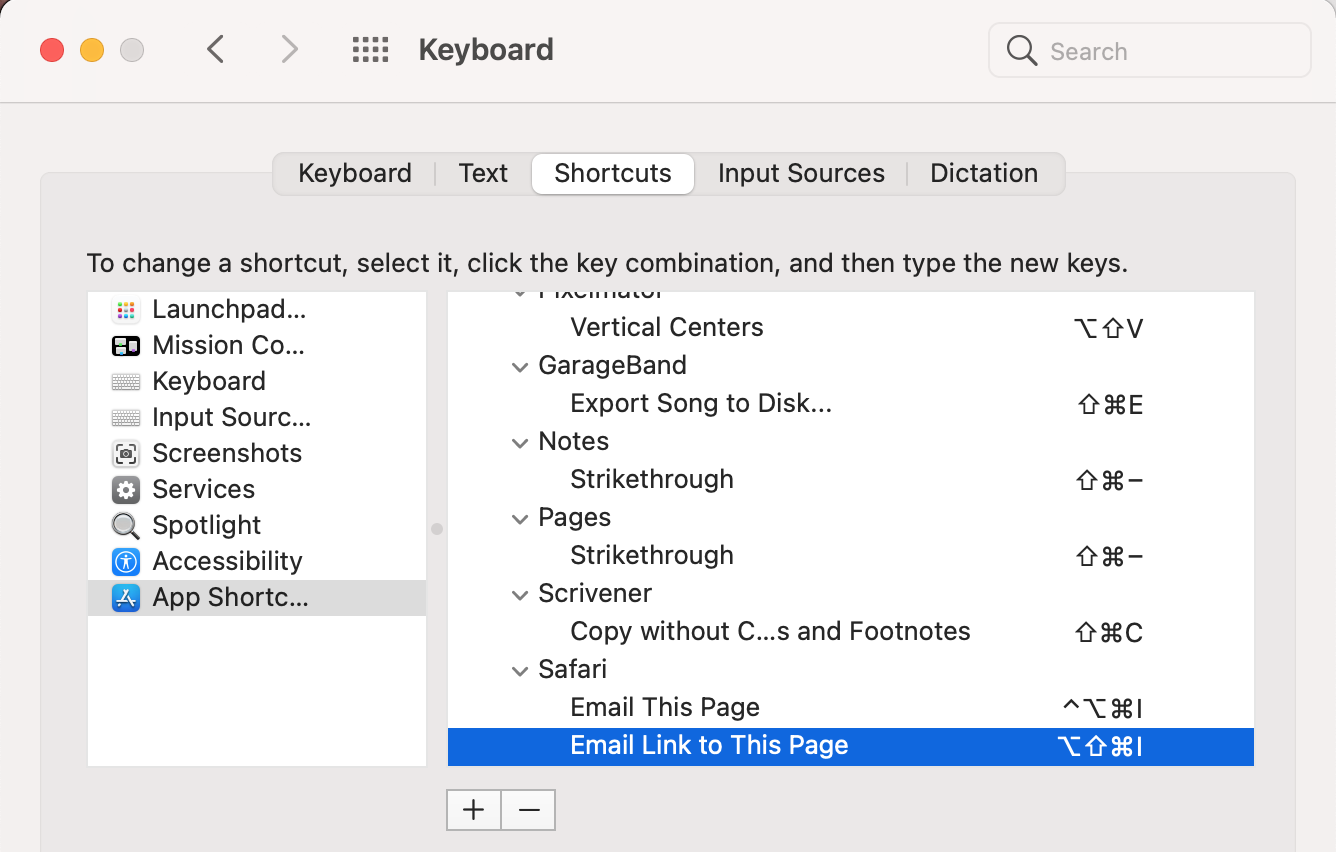
Task: Click the Screenshots camera icon
Action: 126,454
